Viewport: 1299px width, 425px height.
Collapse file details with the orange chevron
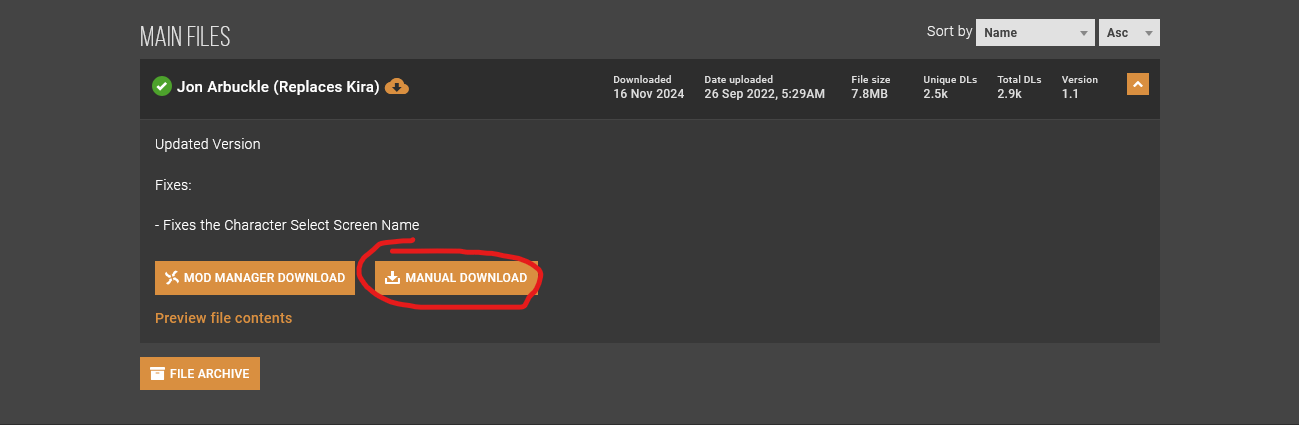click(x=1138, y=85)
